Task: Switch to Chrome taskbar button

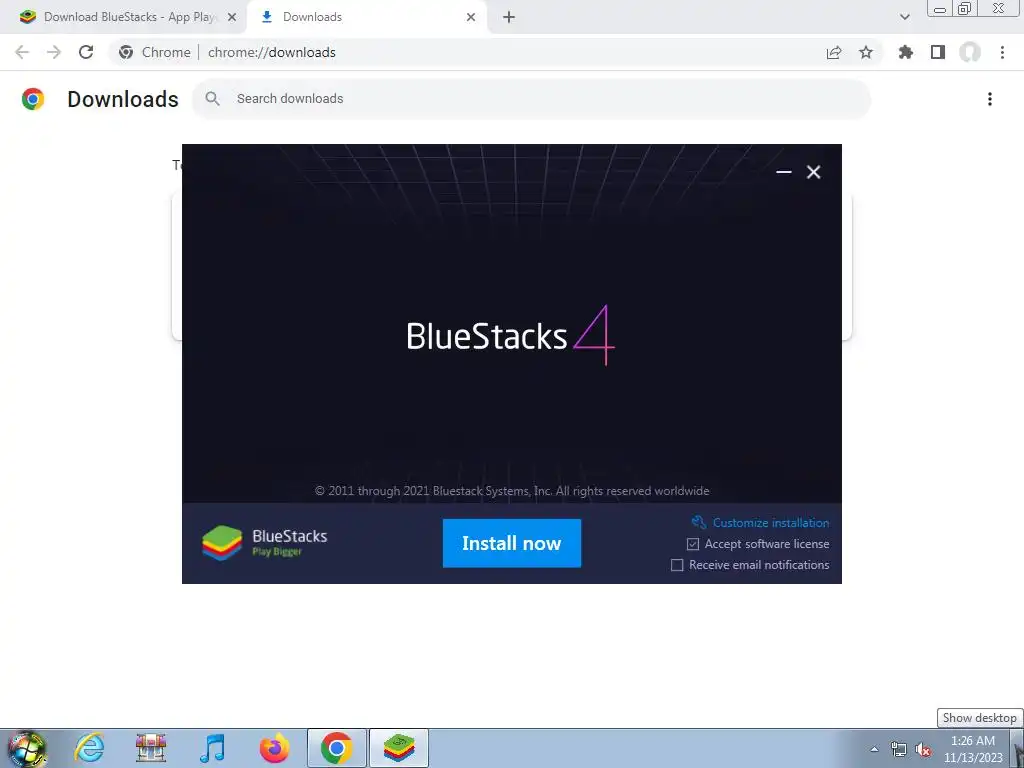Action: coord(336,748)
